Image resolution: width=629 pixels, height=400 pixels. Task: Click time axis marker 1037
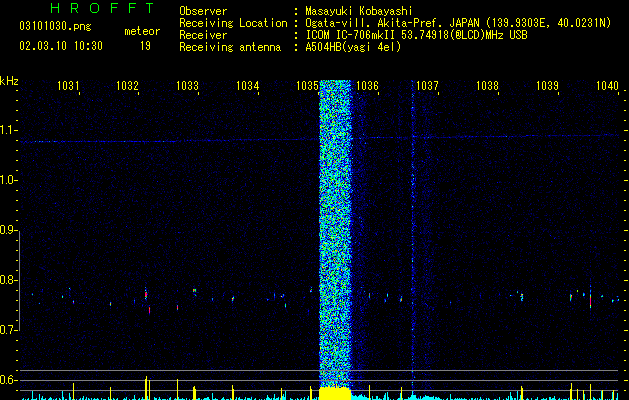tap(428, 85)
